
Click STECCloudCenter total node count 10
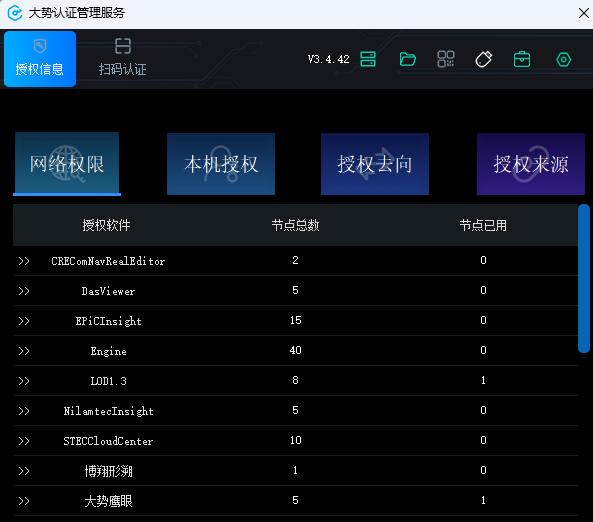[295, 440]
